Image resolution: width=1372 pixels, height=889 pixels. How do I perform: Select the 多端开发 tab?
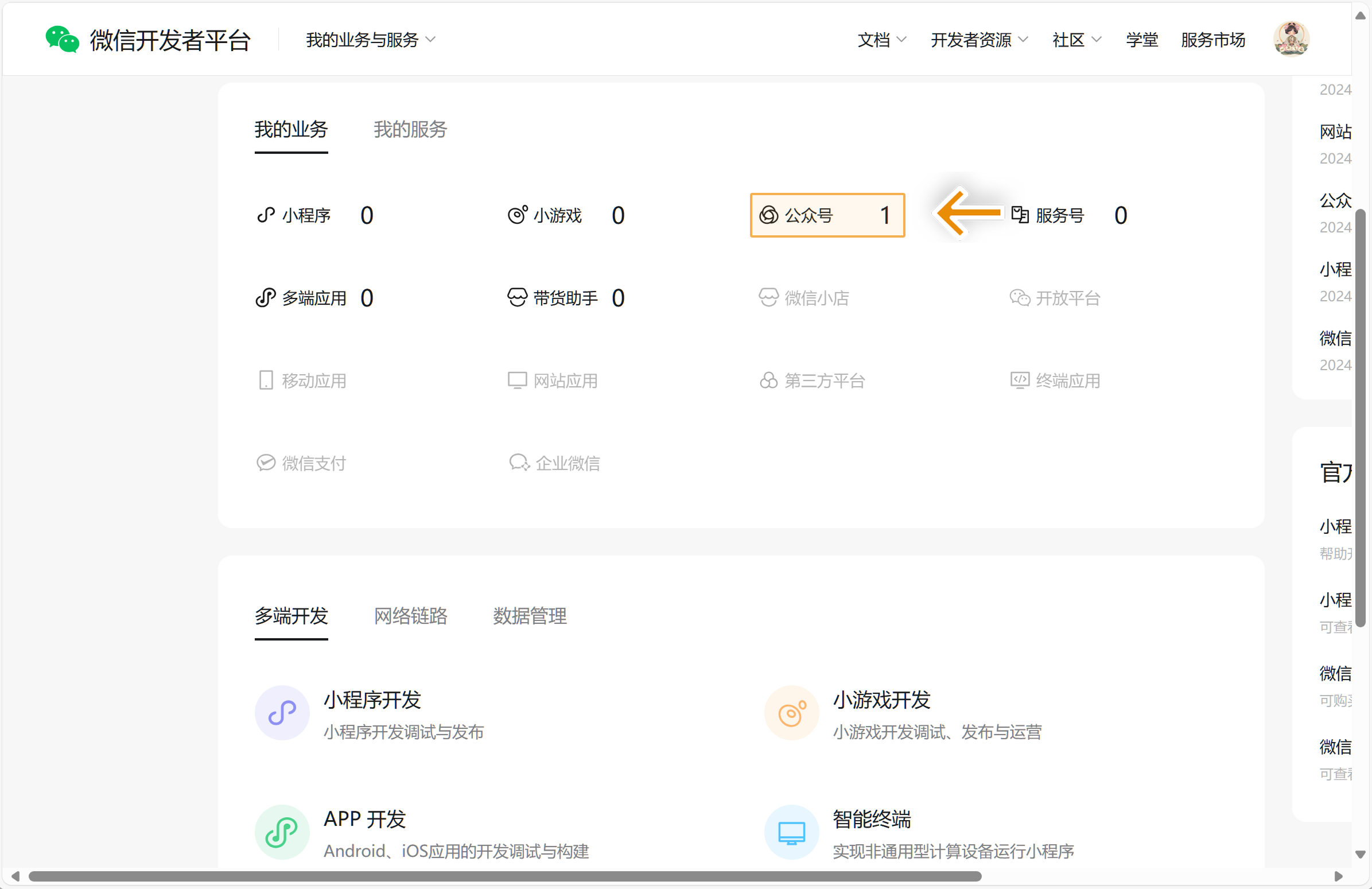(291, 616)
